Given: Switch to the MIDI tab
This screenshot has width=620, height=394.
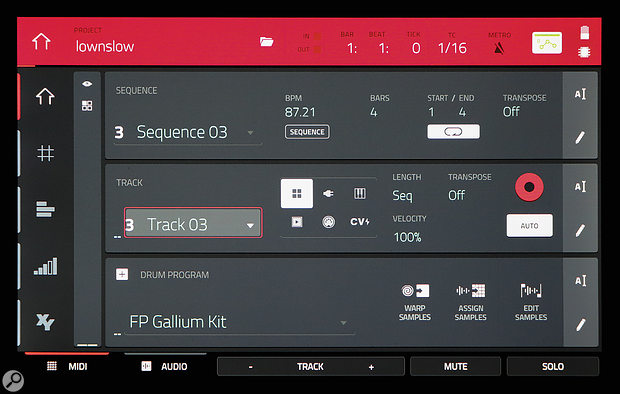Looking at the screenshot, I should tap(67, 366).
